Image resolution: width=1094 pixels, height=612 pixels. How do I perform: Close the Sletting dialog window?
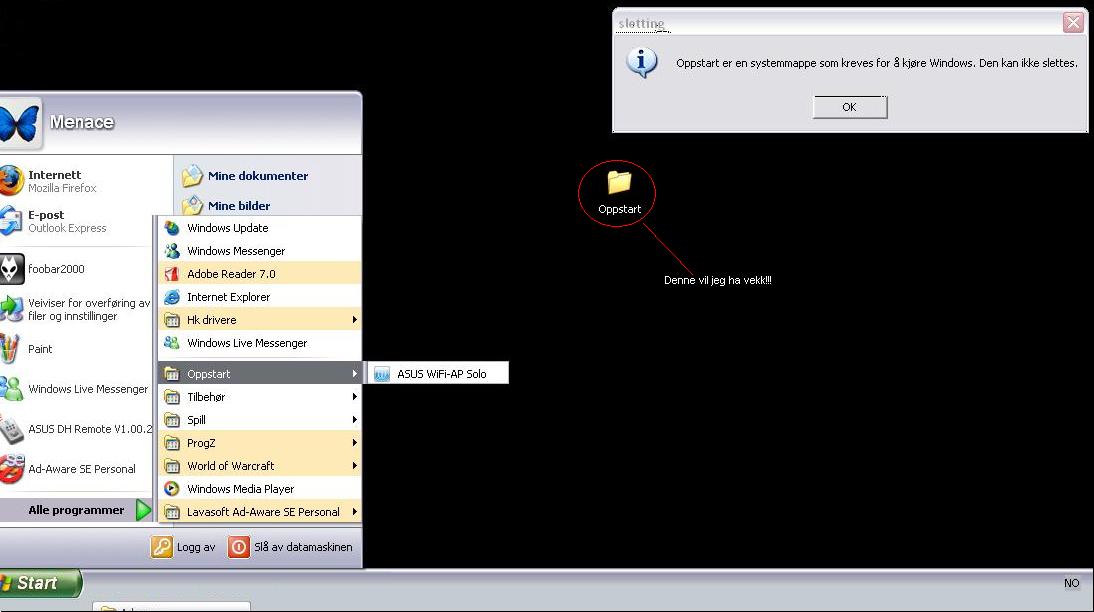(1073, 22)
